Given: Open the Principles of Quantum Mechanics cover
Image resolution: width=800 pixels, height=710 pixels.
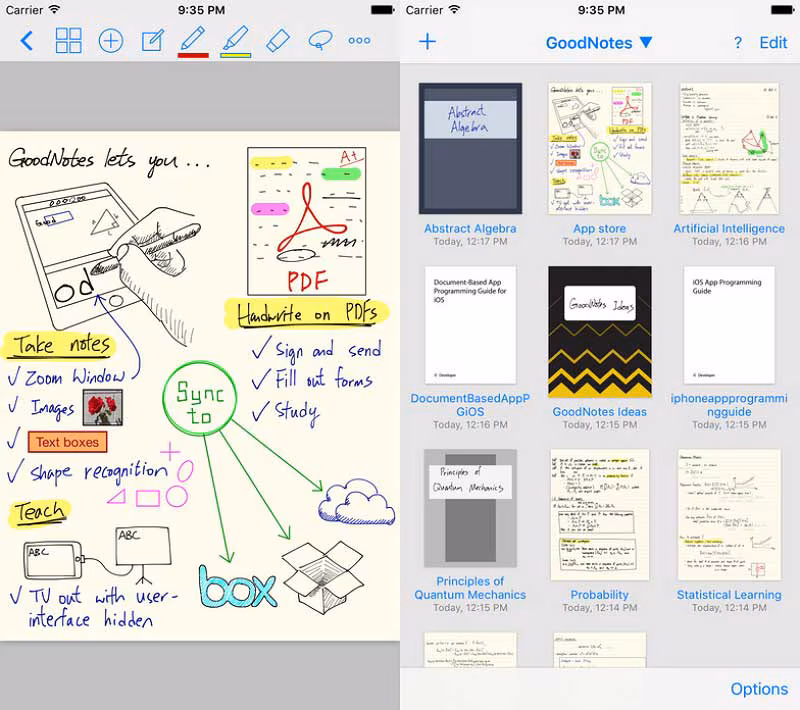Looking at the screenshot, I should click(470, 508).
